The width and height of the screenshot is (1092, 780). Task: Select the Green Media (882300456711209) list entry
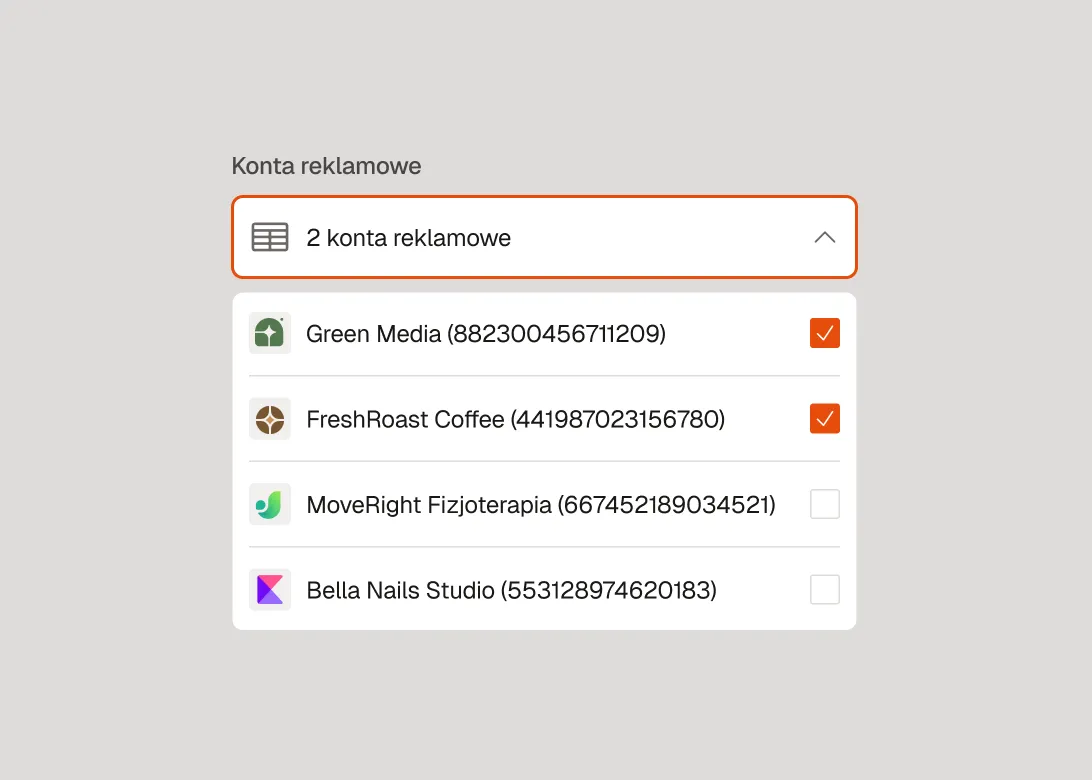(x=486, y=333)
